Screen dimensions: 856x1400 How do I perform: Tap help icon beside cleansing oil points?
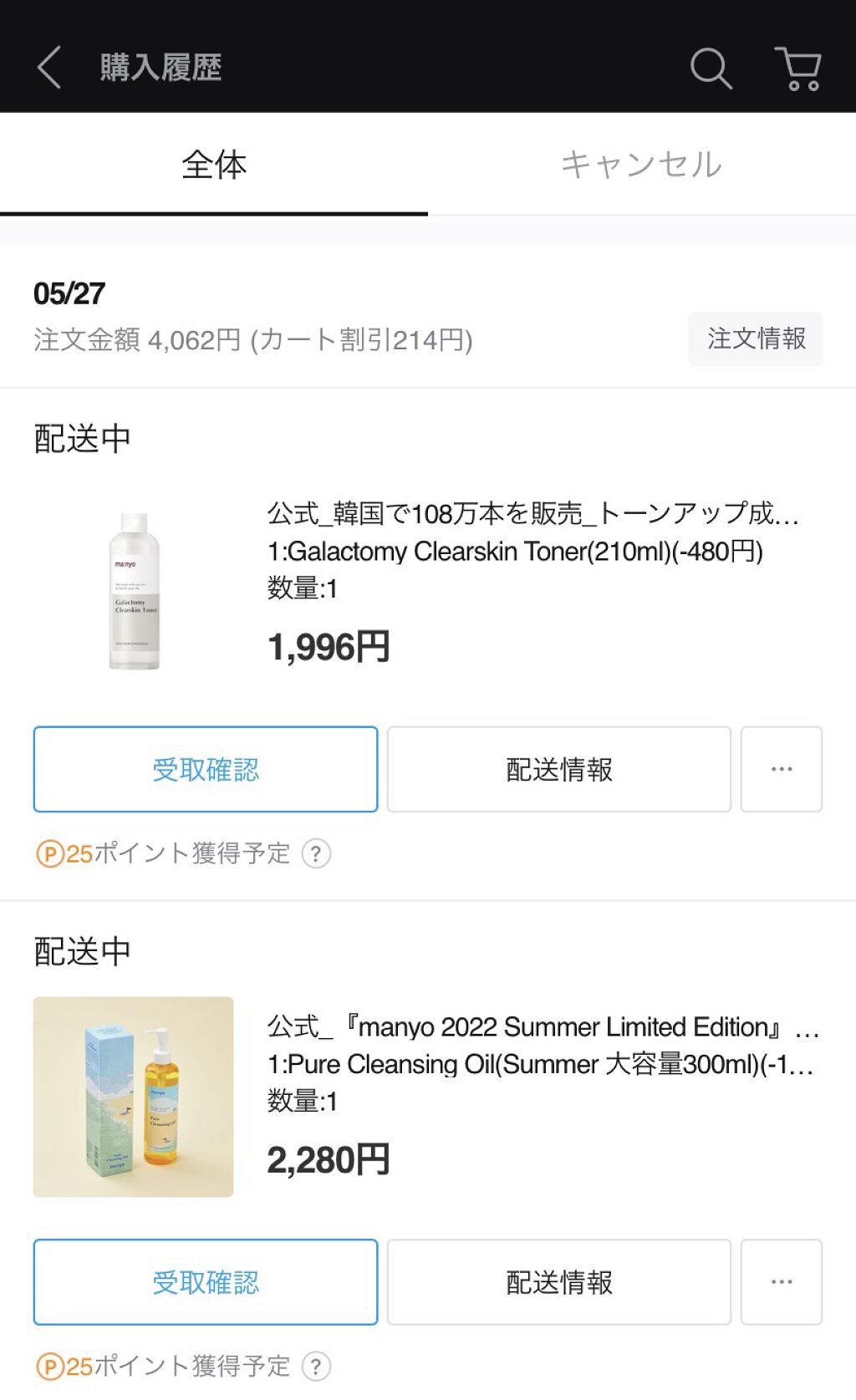pos(316,1367)
